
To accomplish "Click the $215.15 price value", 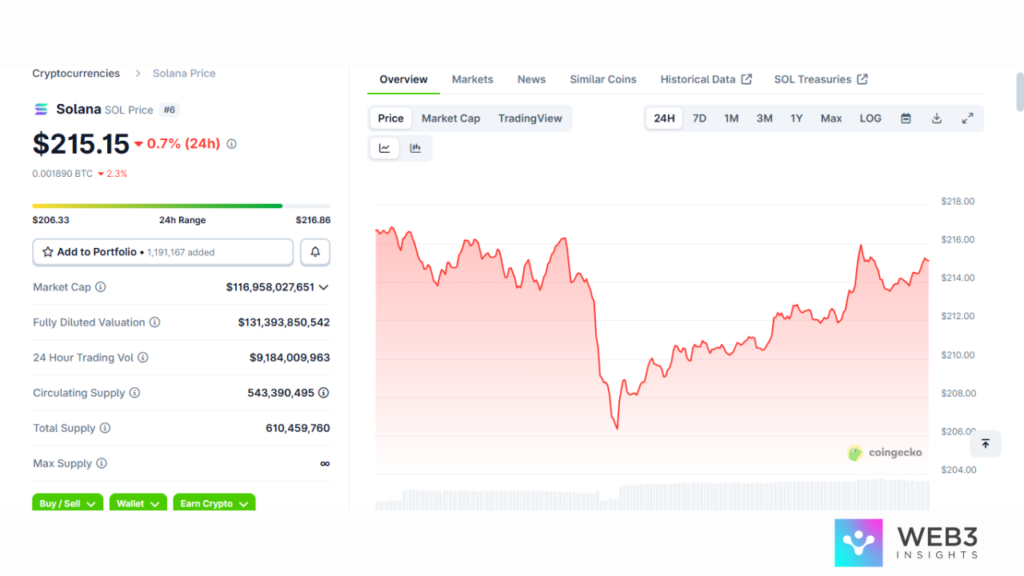I will [x=81, y=144].
